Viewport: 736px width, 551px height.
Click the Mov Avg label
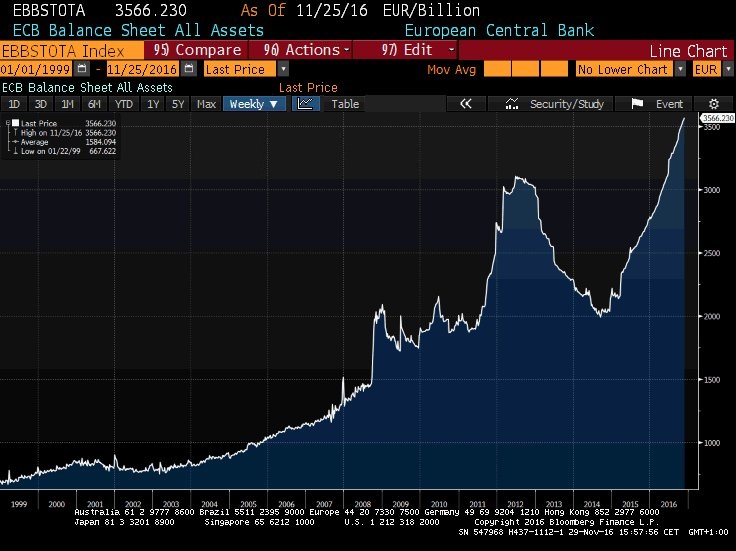click(x=451, y=69)
